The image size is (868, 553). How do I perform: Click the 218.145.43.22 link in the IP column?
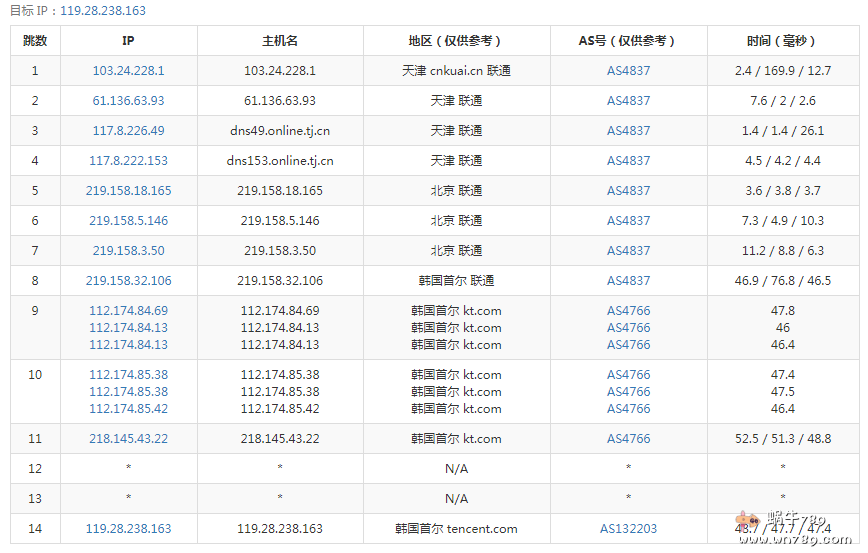tap(128, 439)
